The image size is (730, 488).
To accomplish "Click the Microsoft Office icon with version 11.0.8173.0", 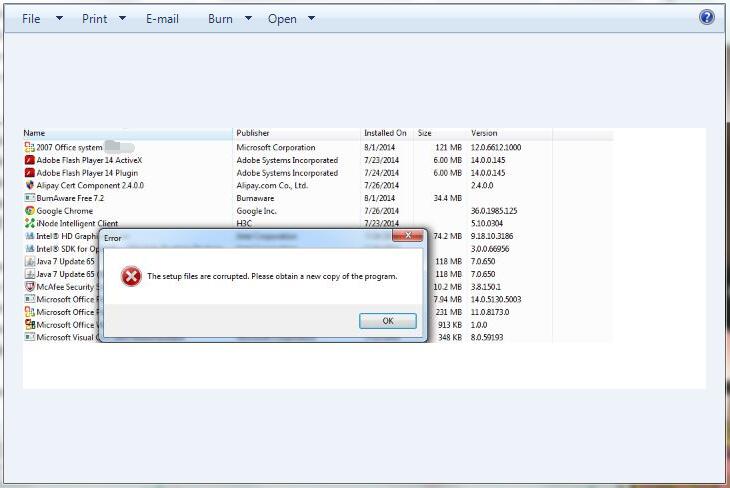I will 29,312.
